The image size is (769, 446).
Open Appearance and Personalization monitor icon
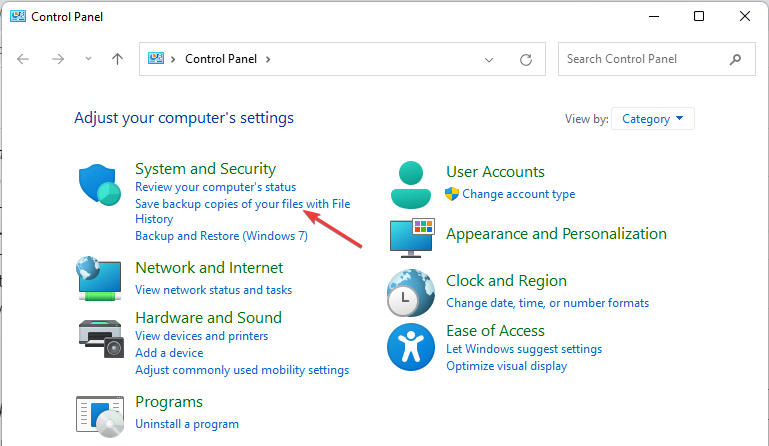(x=412, y=236)
